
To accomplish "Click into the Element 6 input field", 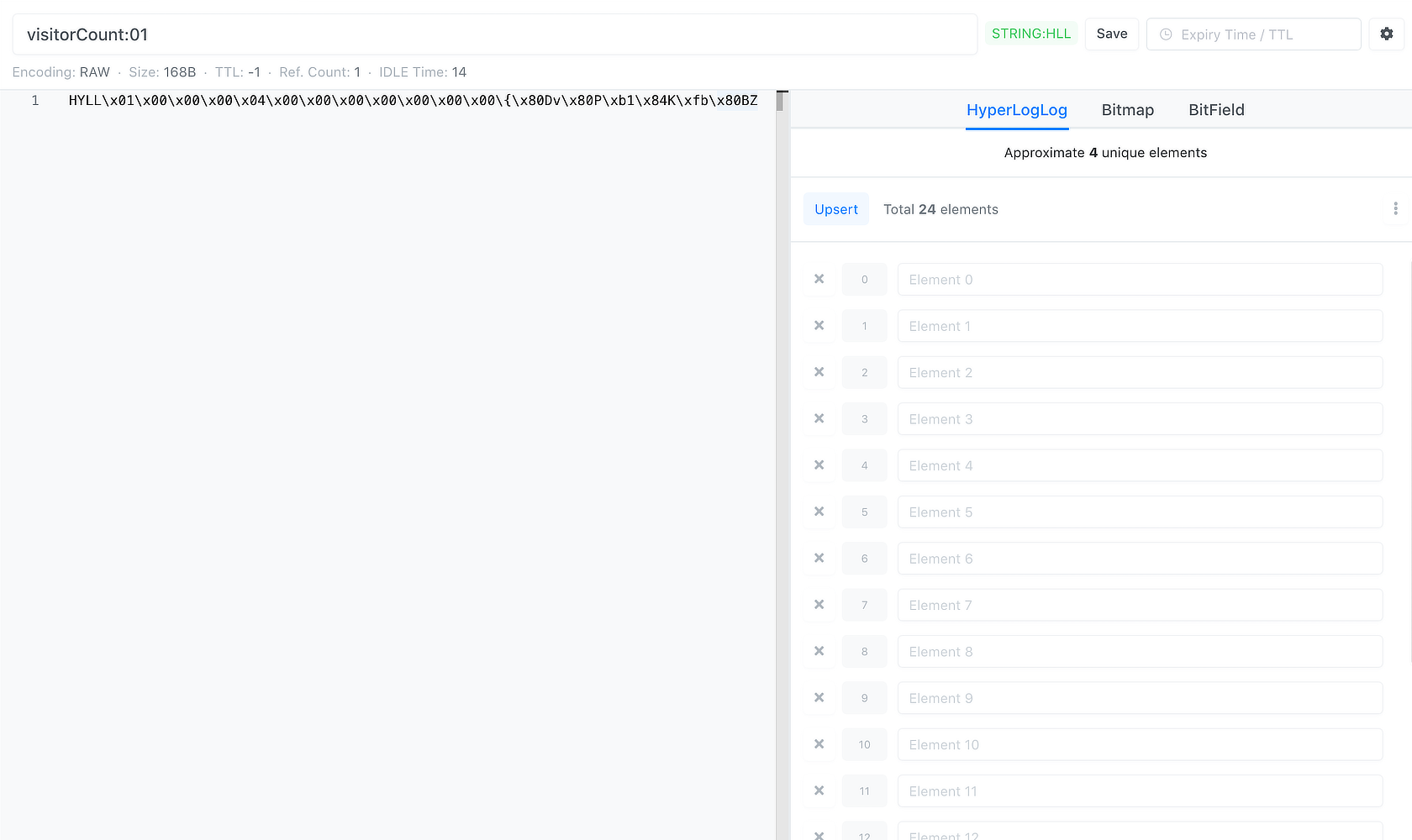I will (x=1139, y=559).
